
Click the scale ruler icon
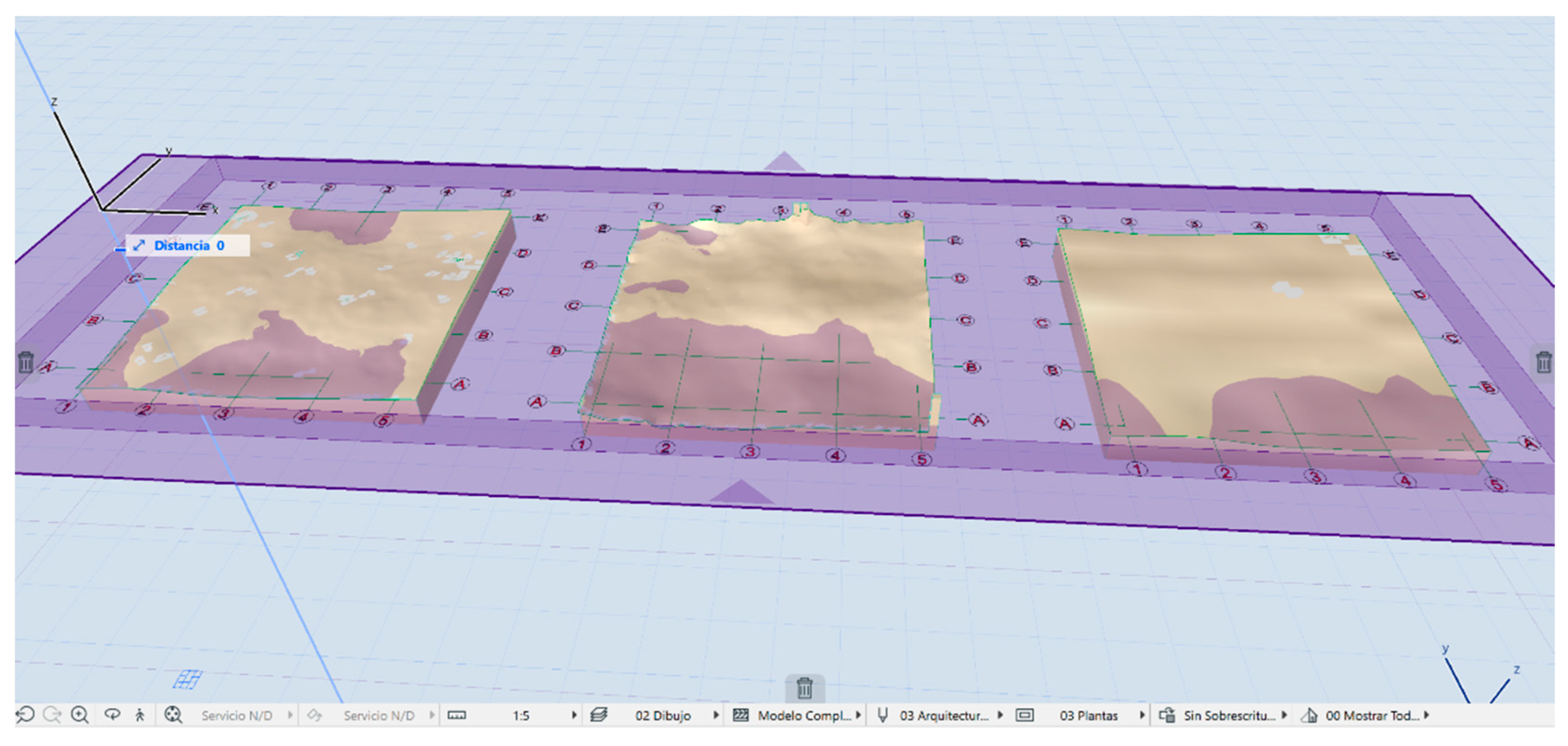(x=457, y=715)
